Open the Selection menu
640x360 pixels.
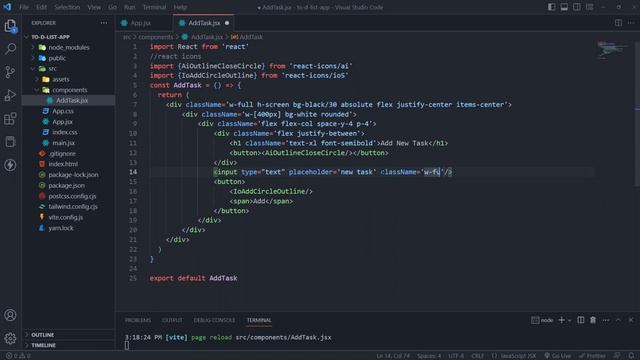67,7
